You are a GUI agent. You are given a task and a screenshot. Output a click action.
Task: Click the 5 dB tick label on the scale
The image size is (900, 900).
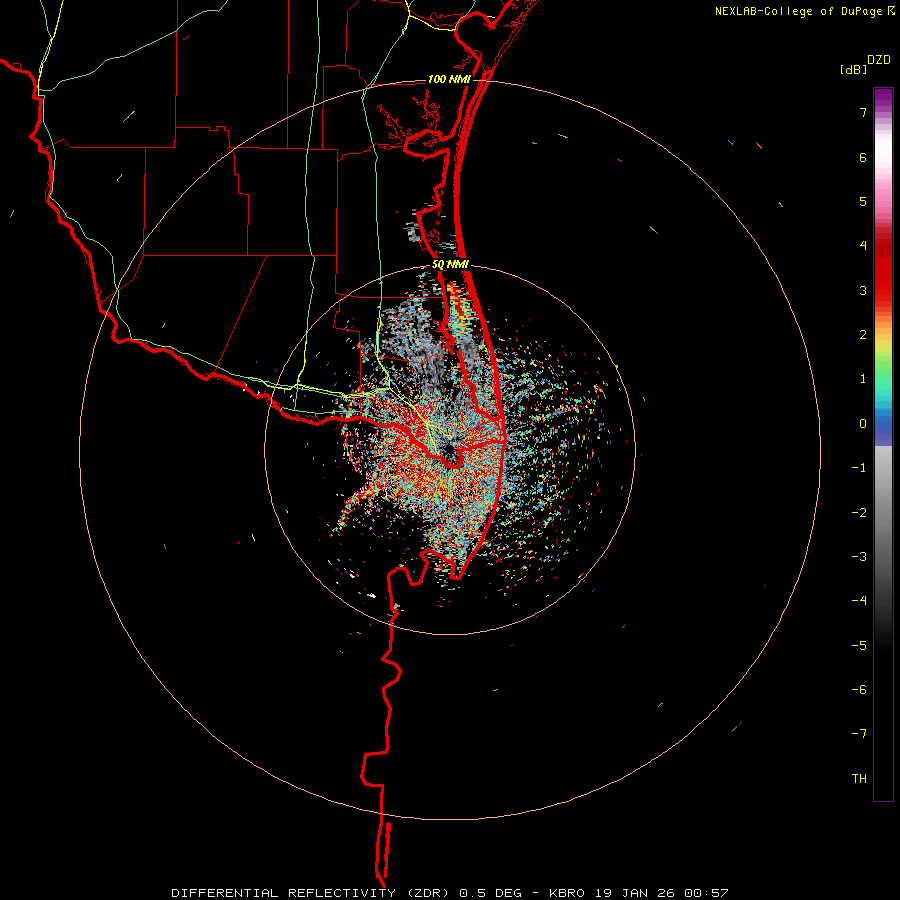863,201
